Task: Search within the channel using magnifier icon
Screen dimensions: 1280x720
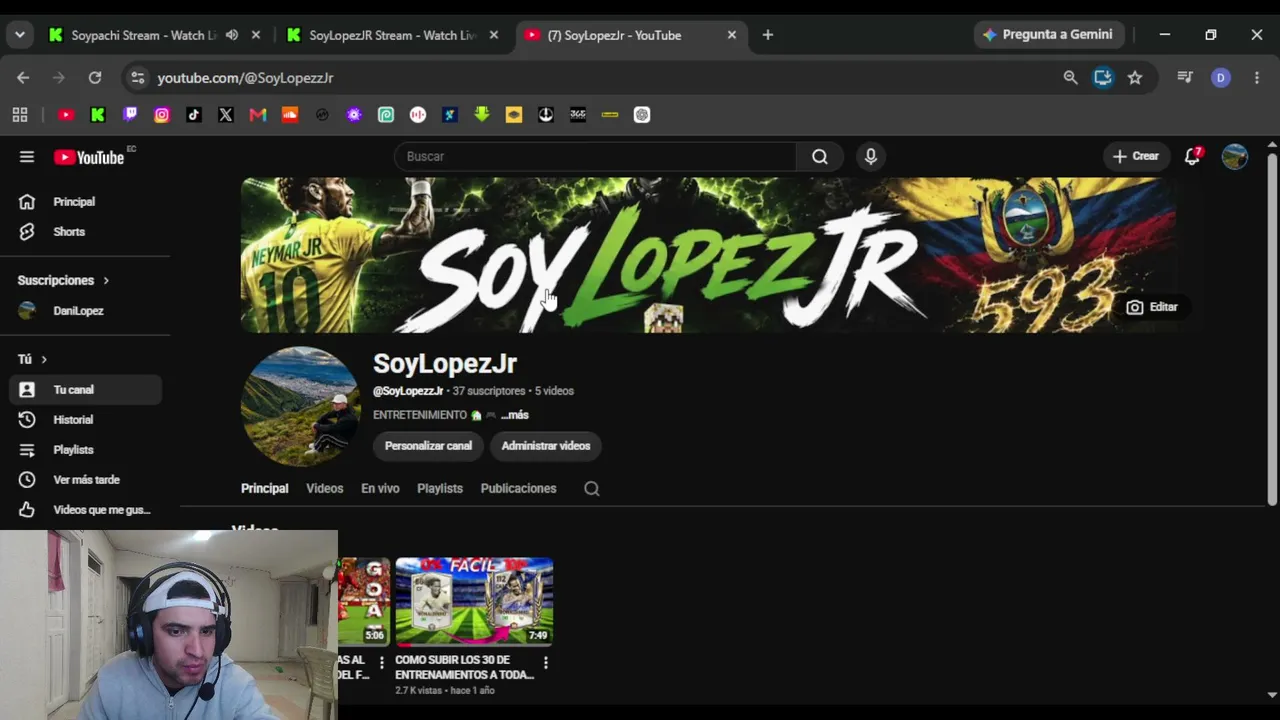Action: [x=592, y=488]
